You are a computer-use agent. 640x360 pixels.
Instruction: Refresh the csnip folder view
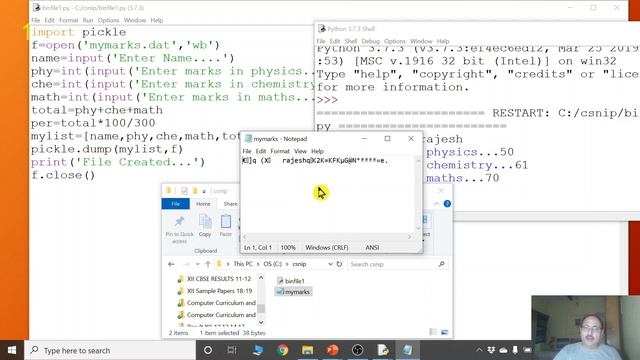click(x=339, y=264)
